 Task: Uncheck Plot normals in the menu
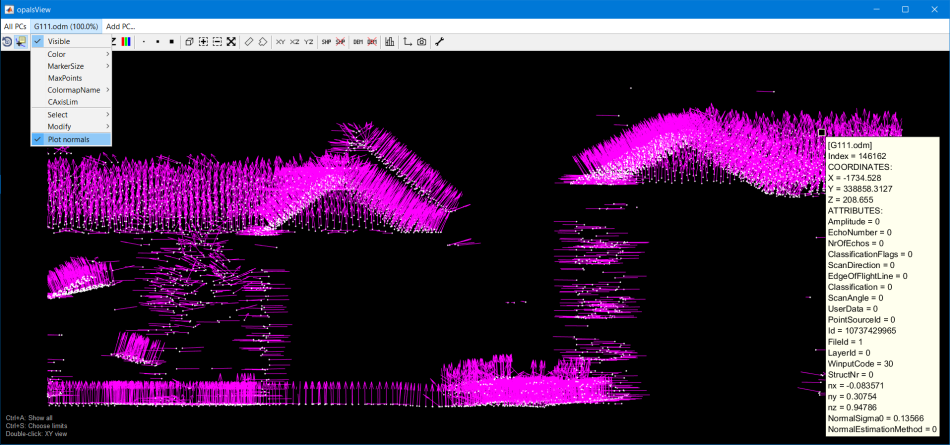(68, 139)
